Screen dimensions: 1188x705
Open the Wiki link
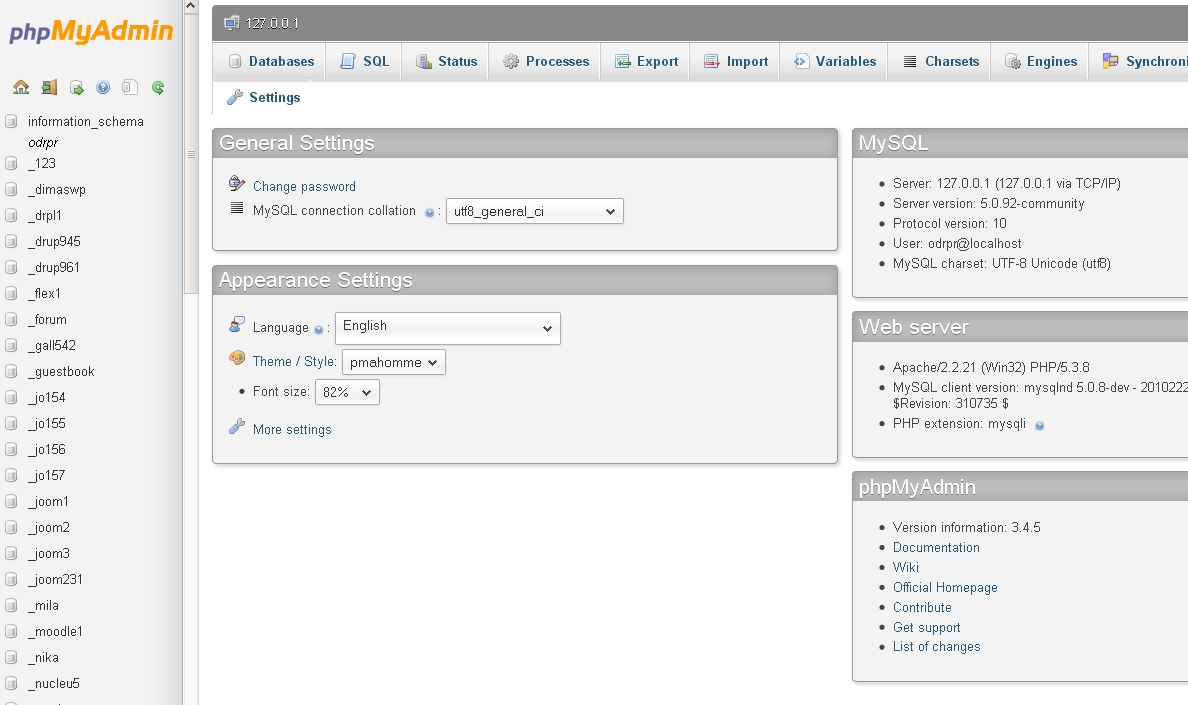click(905, 567)
